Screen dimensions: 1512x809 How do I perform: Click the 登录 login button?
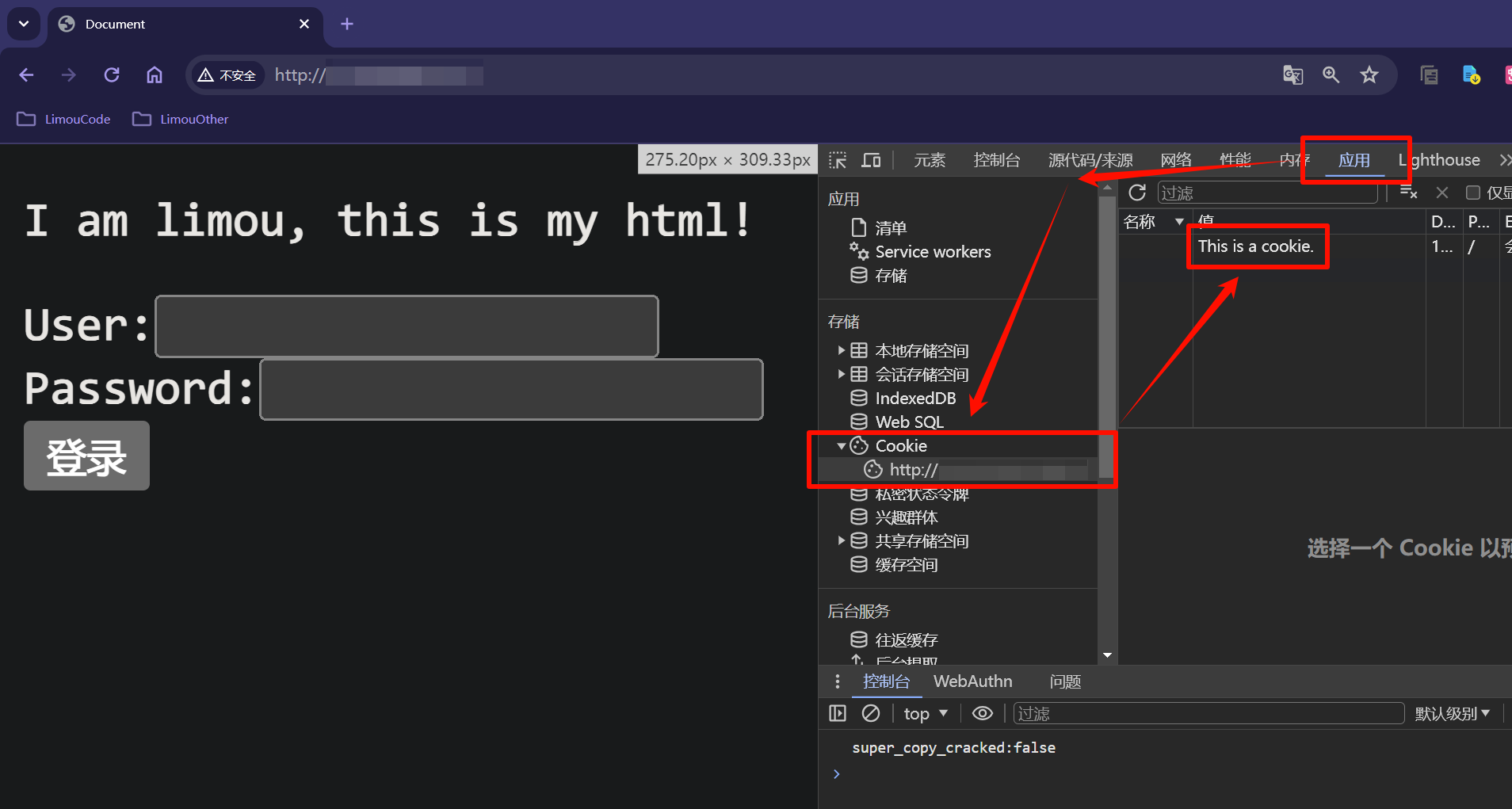[86, 456]
